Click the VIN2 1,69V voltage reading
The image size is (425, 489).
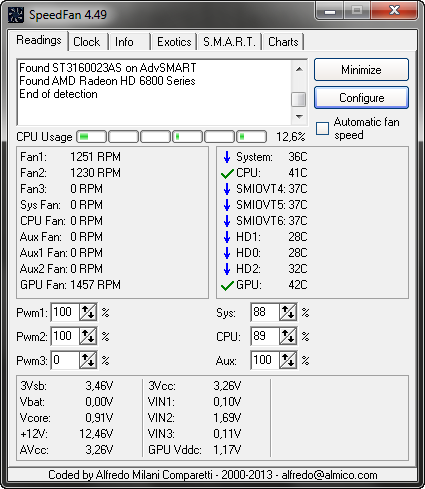click(x=194, y=418)
